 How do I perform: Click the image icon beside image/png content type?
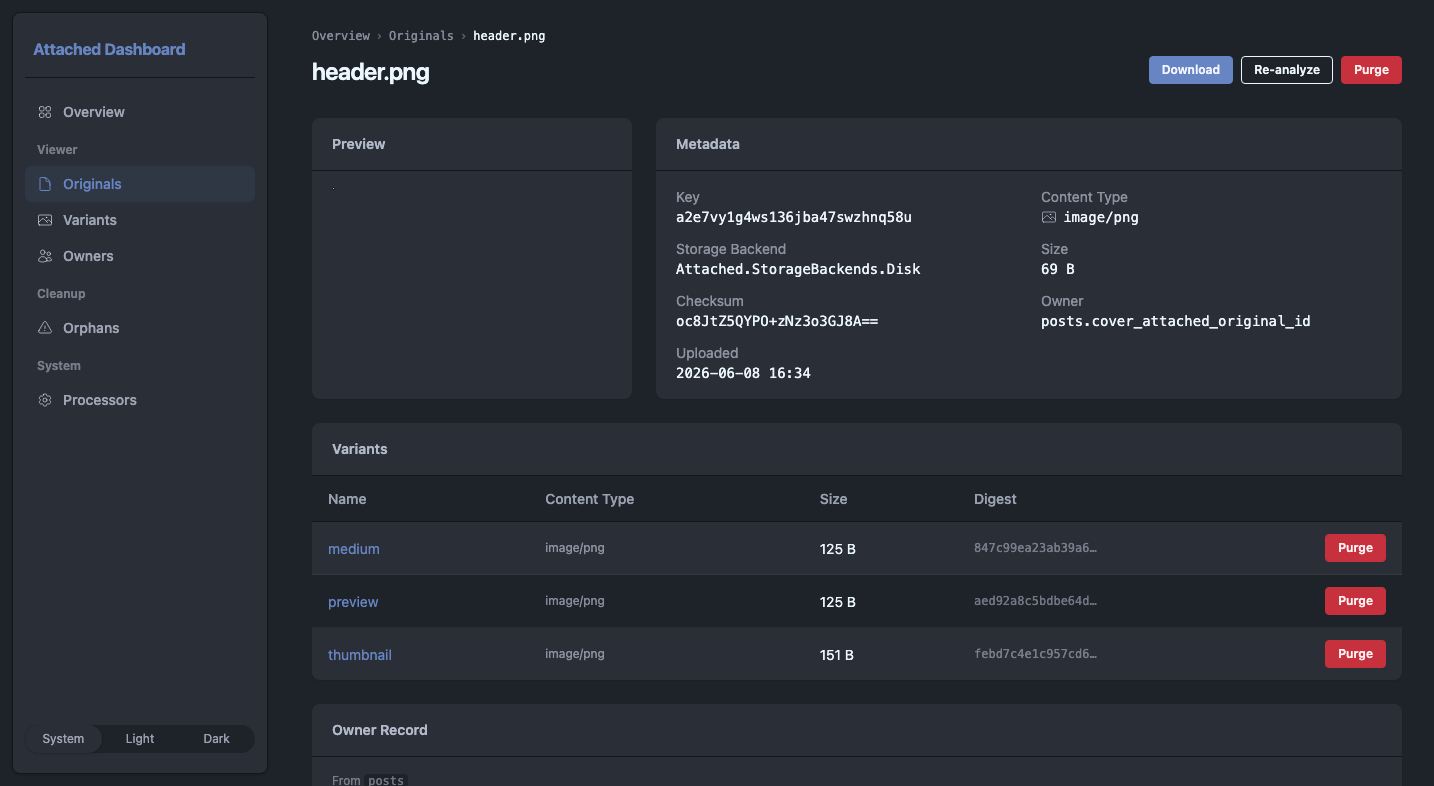click(1049, 217)
